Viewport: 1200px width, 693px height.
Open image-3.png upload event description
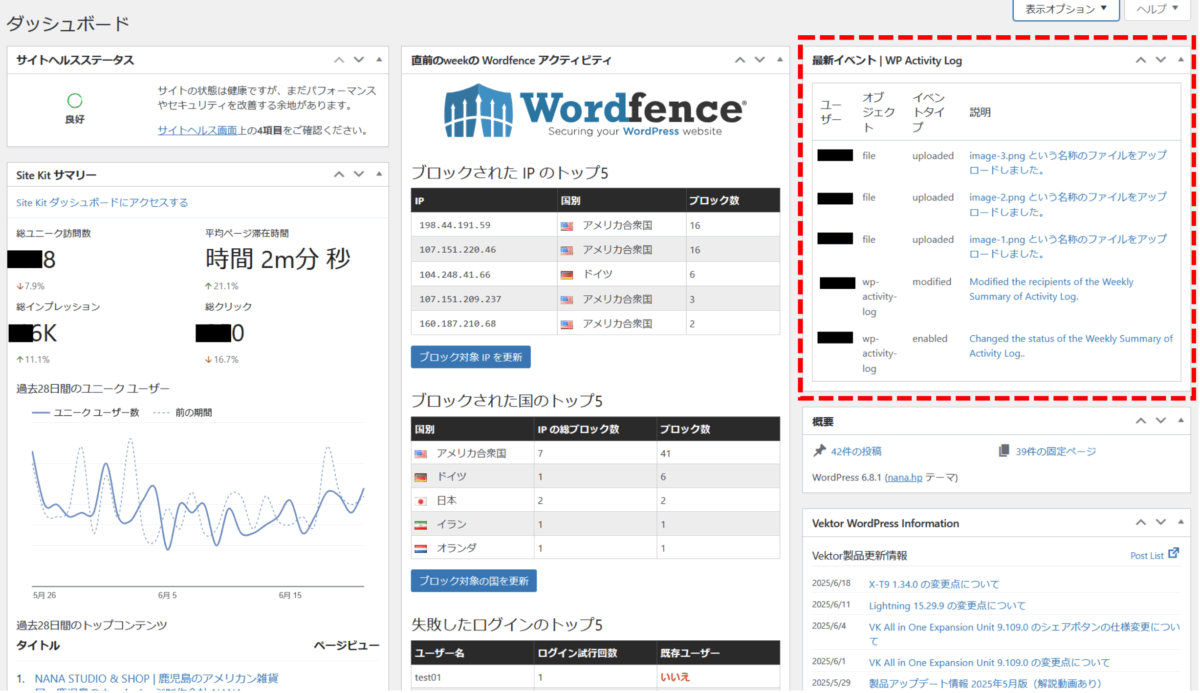(1068, 162)
